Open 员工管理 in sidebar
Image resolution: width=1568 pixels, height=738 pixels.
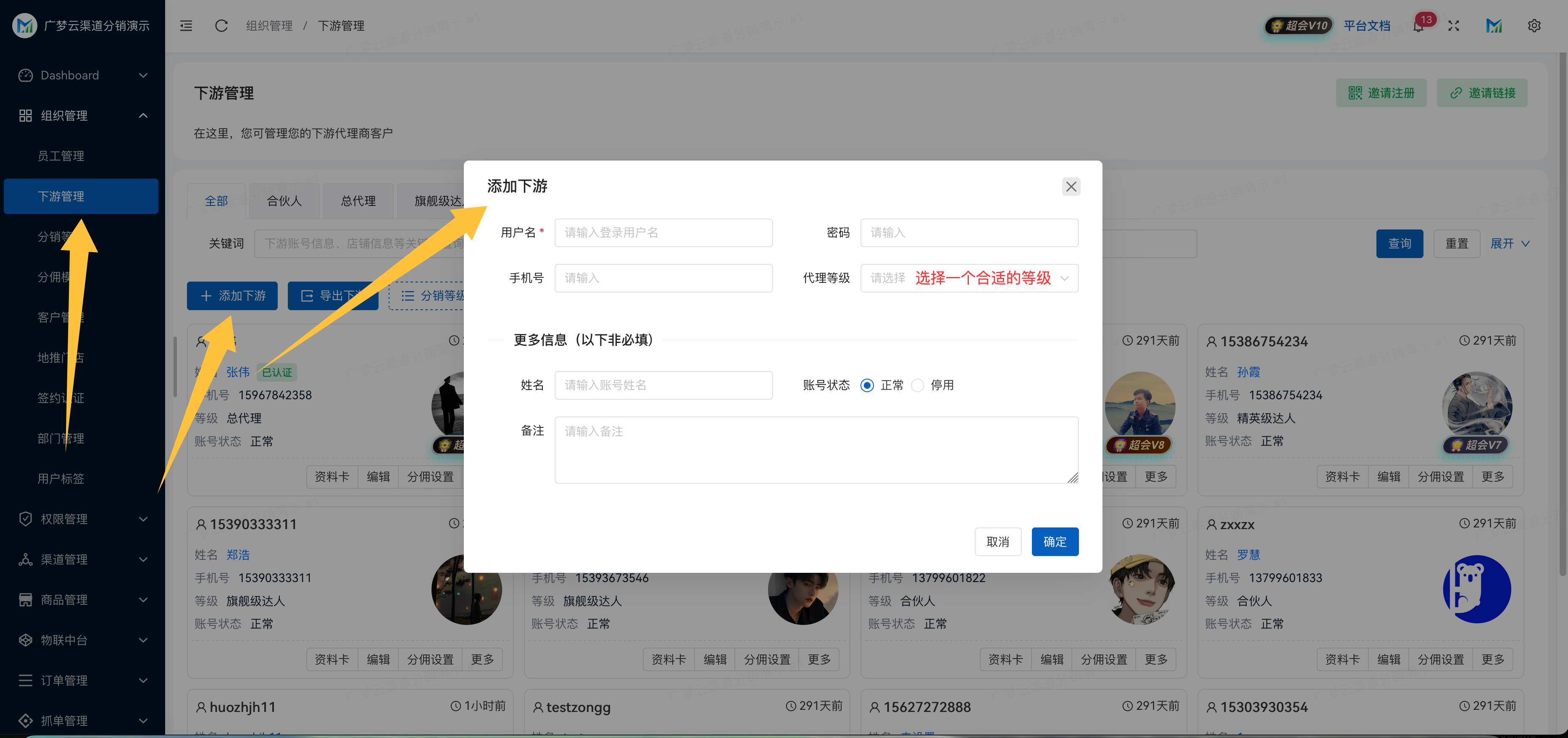(61, 156)
